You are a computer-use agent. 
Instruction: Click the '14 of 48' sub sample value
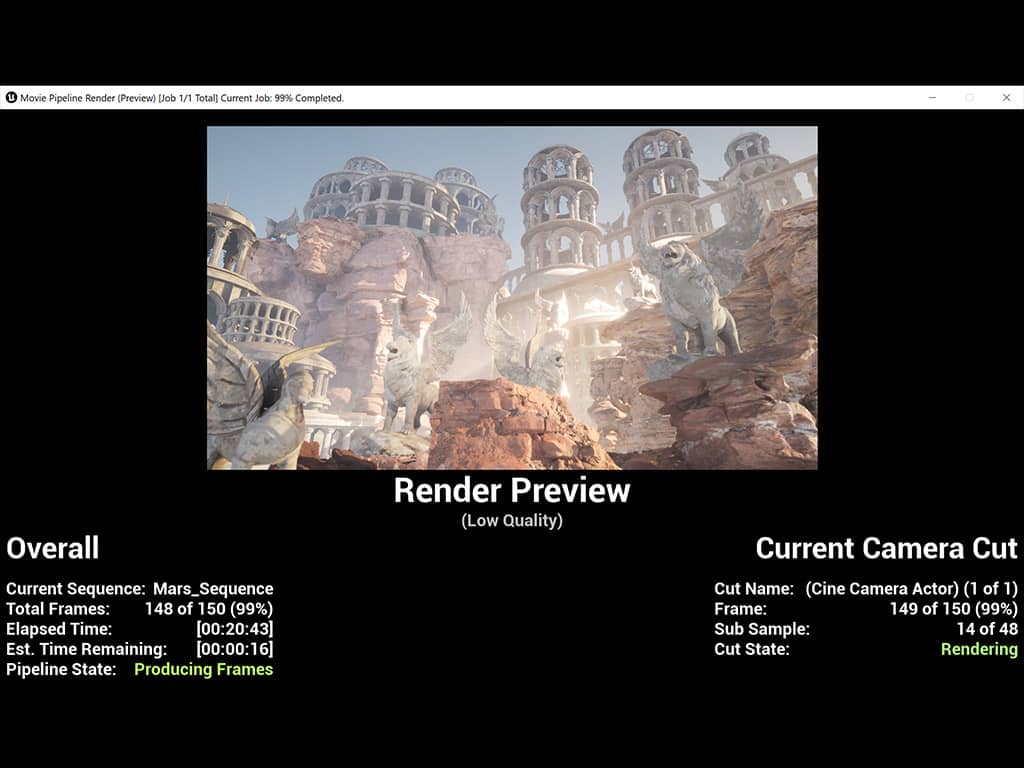987,629
